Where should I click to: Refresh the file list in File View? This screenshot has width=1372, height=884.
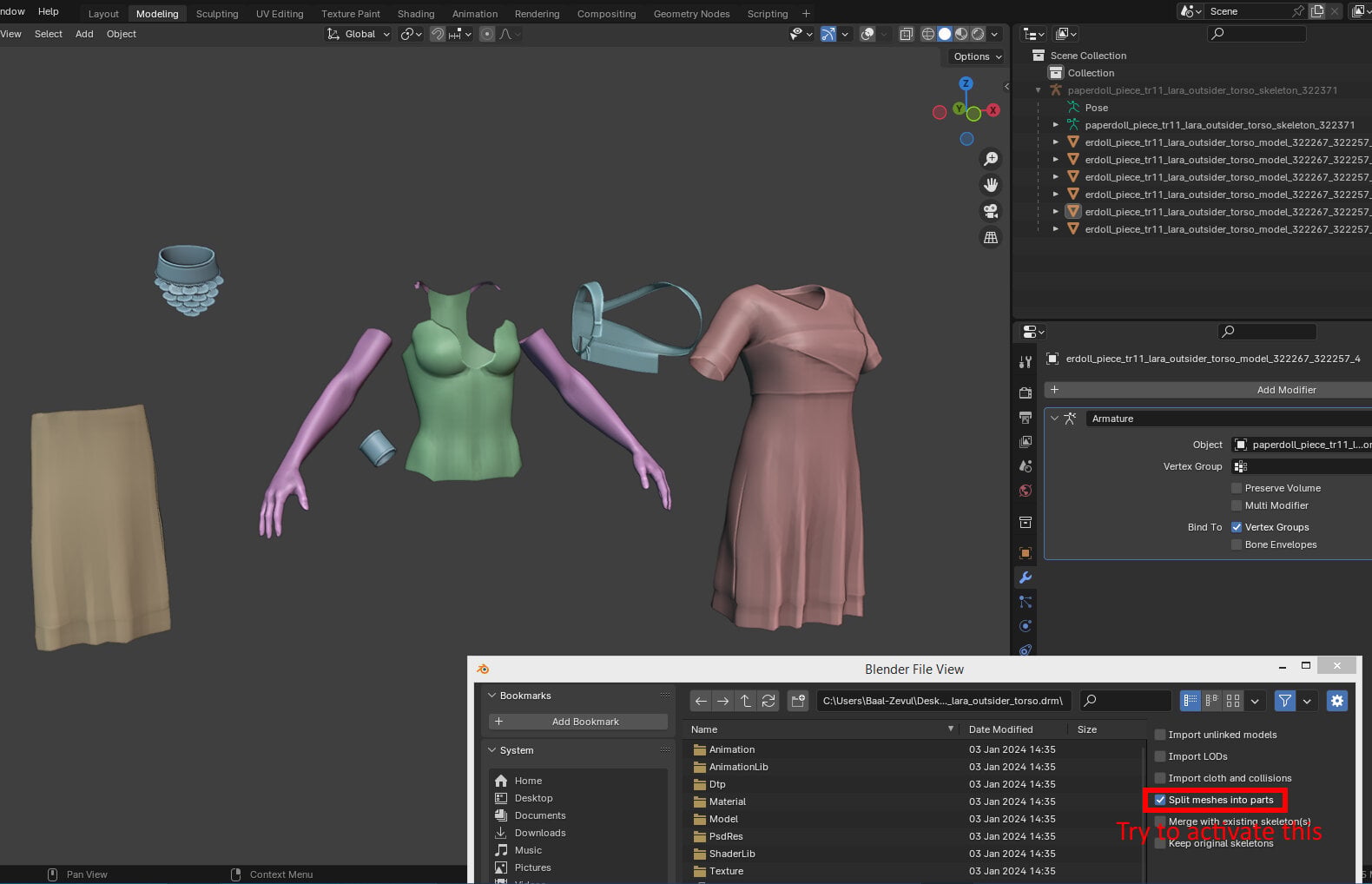pyautogui.click(x=768, y=701)
